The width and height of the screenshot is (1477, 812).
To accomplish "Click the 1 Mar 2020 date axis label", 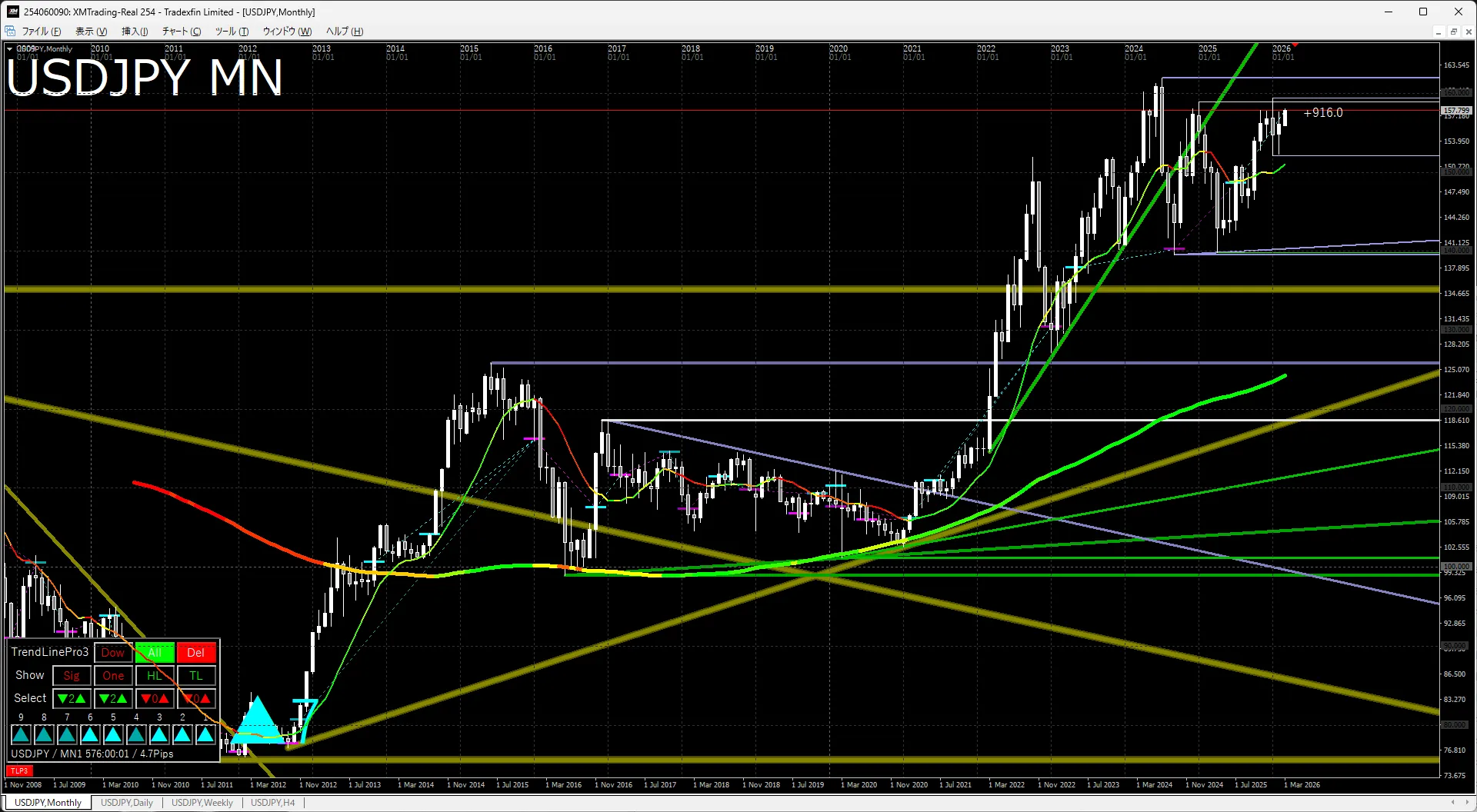I will 859,785.
